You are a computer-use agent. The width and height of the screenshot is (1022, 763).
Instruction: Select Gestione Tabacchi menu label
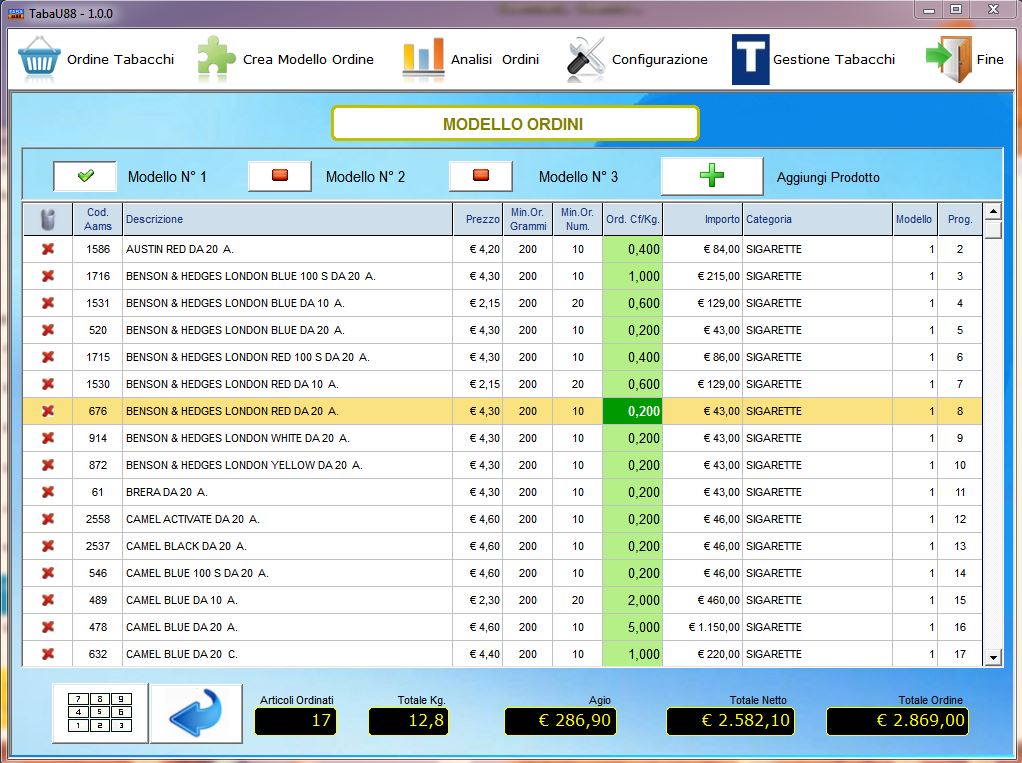click(x=834, y=59)
